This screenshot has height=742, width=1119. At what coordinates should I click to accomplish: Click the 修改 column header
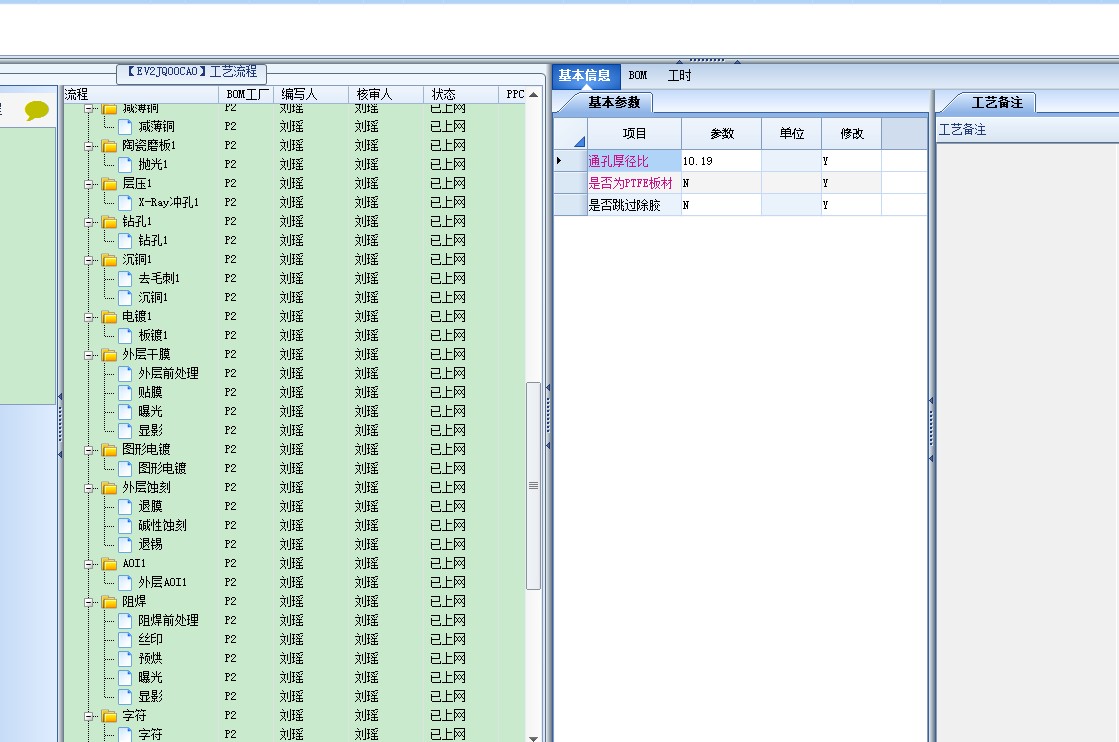click(x=851, y=133)
